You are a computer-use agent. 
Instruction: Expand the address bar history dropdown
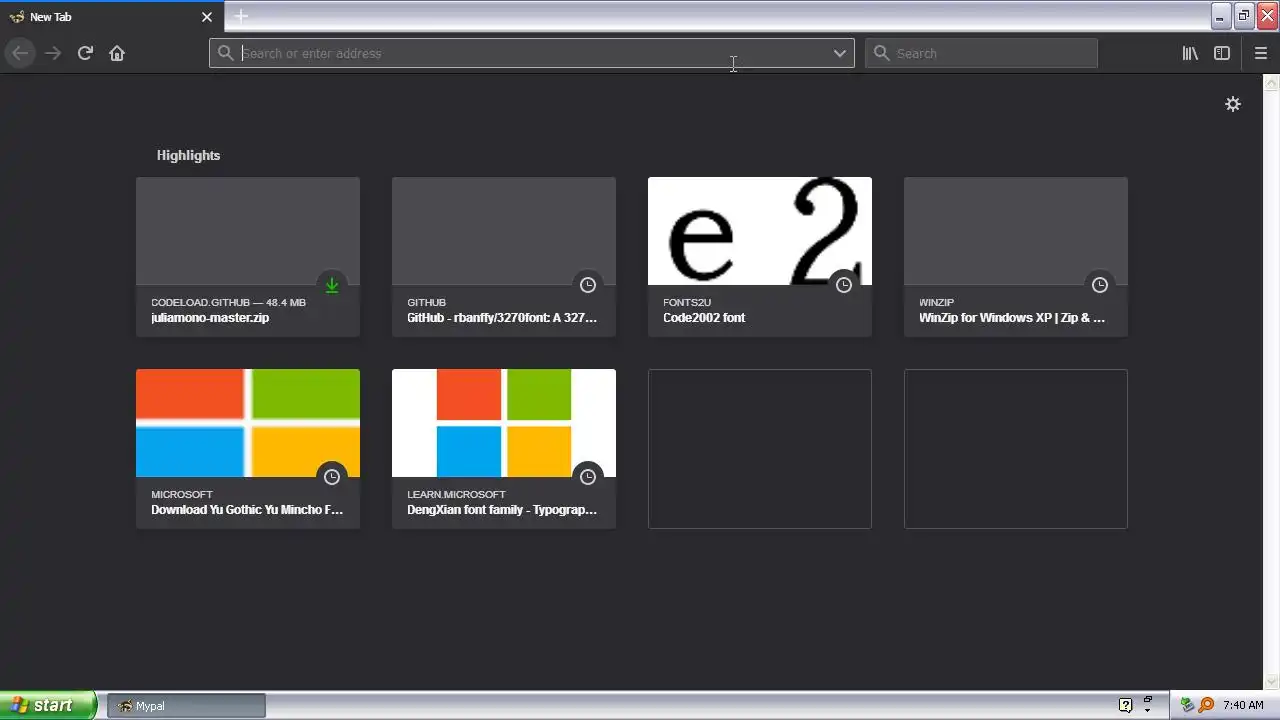(x=840, y=53)
